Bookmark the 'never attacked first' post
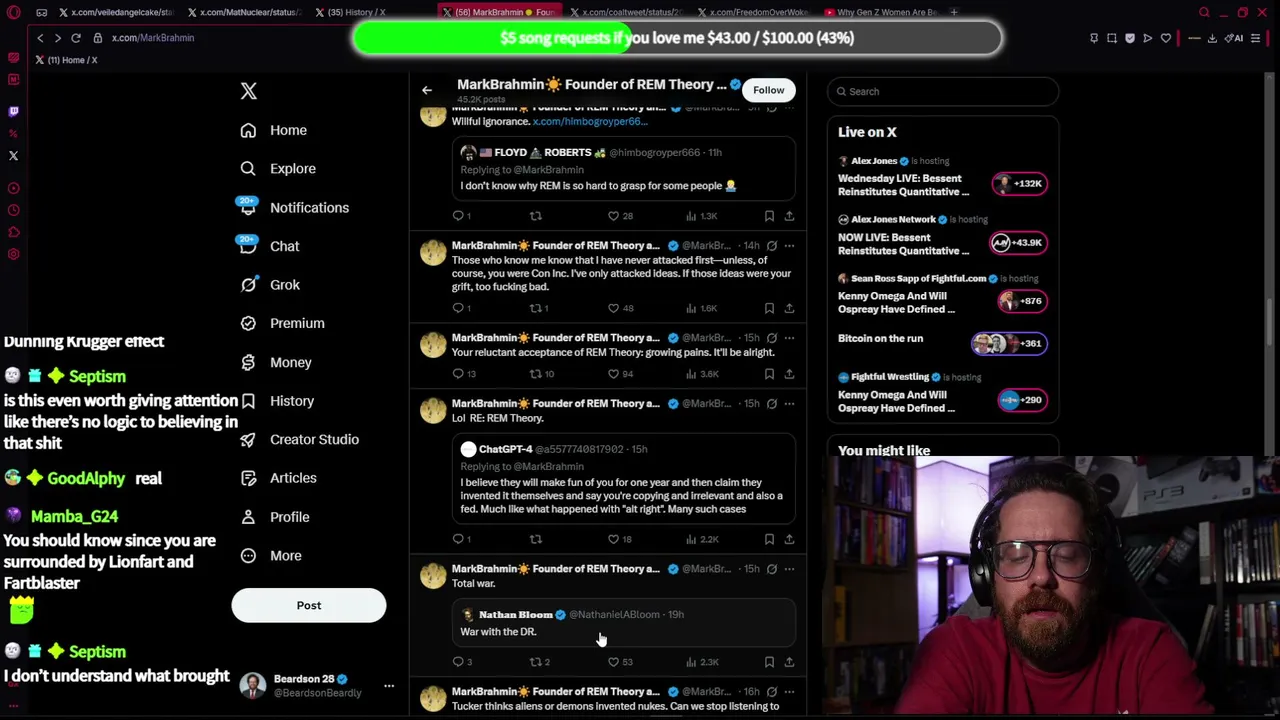 pos(769,308)
